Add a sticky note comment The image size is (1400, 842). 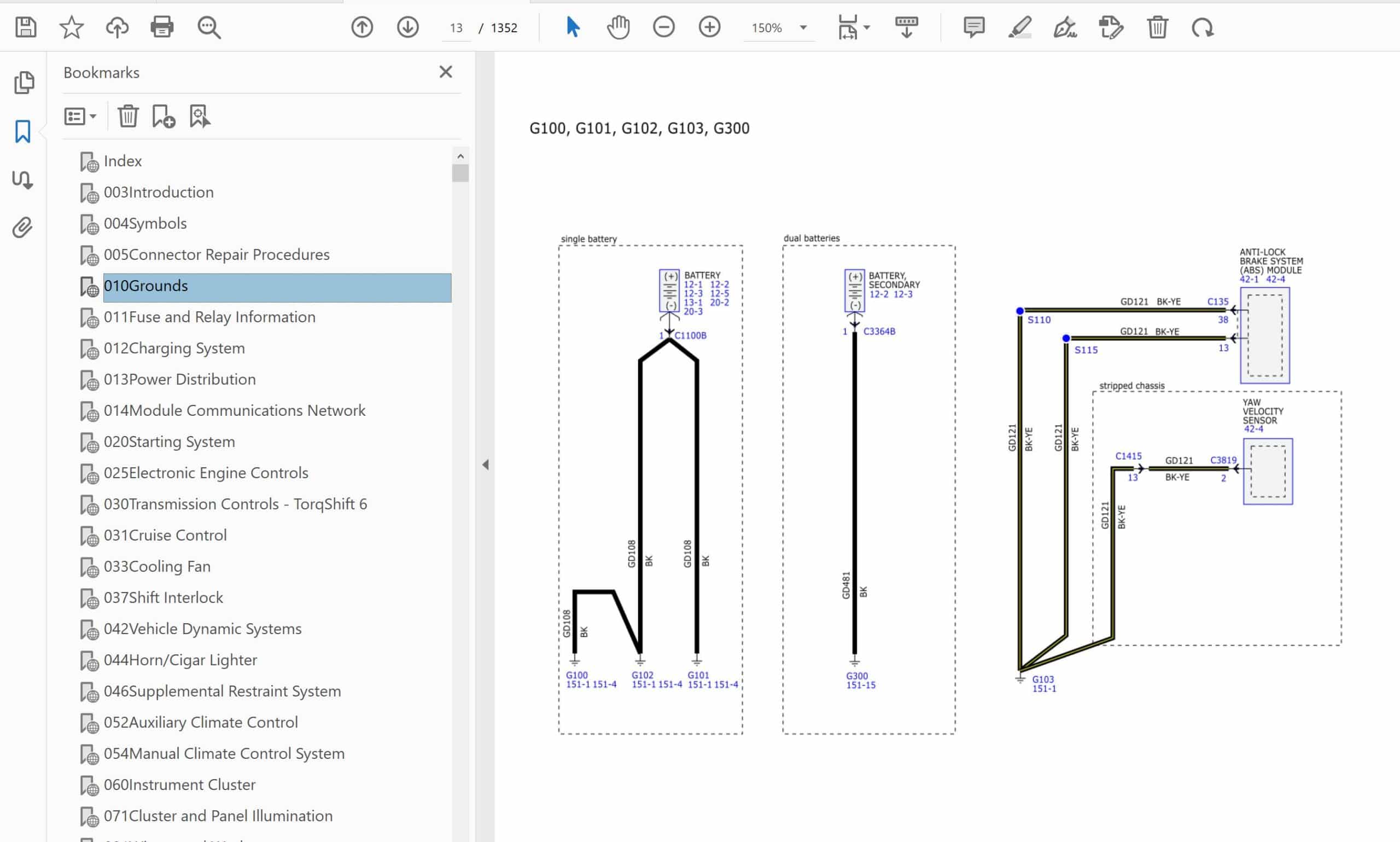[x=973, y=27]
